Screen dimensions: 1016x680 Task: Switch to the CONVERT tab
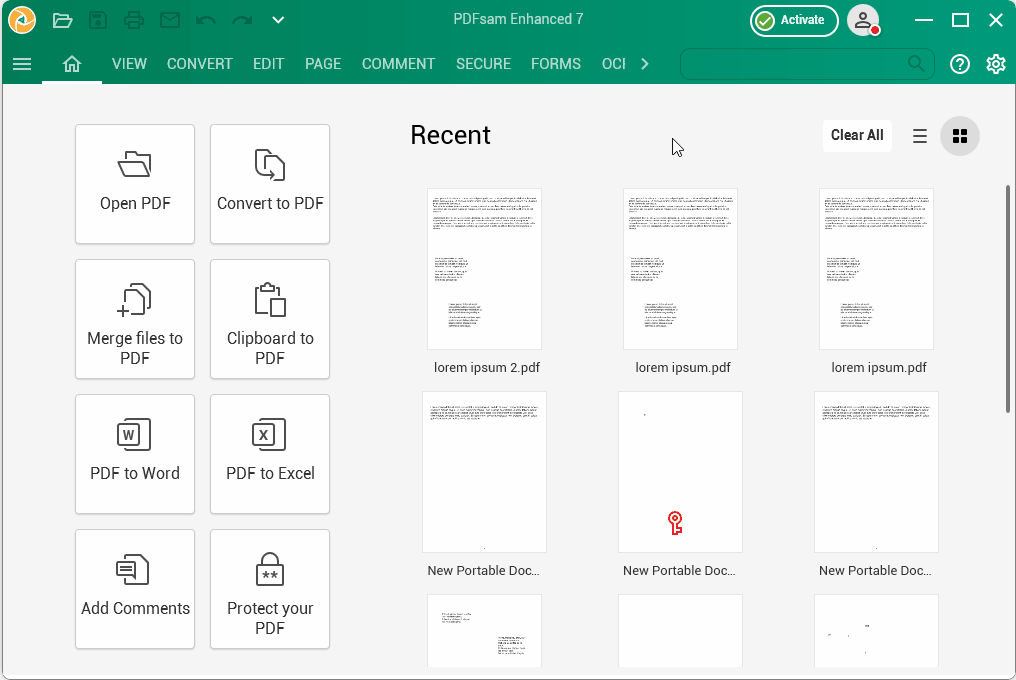point(200,64)
